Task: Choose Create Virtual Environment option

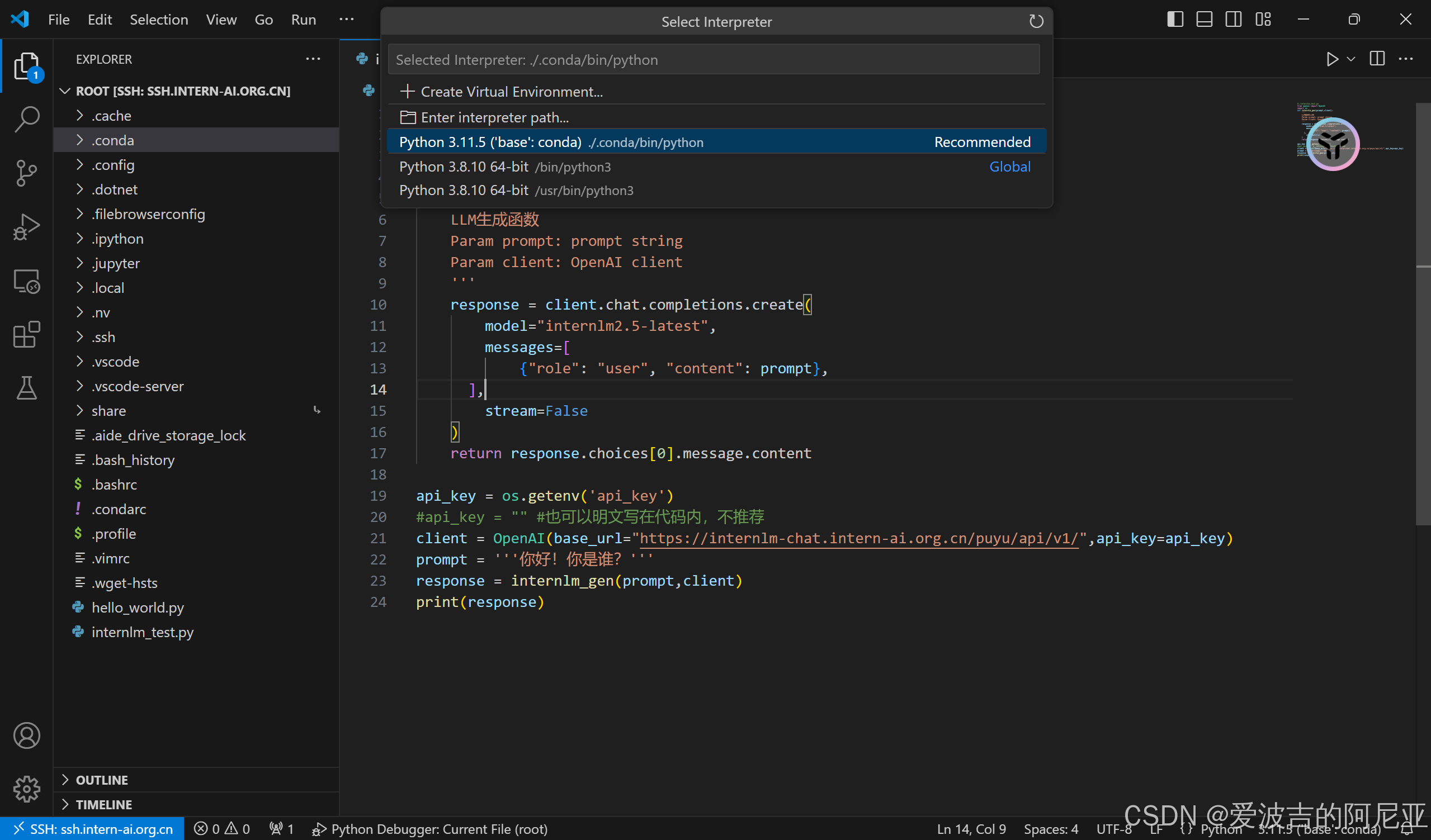Action: pos(511,92)
